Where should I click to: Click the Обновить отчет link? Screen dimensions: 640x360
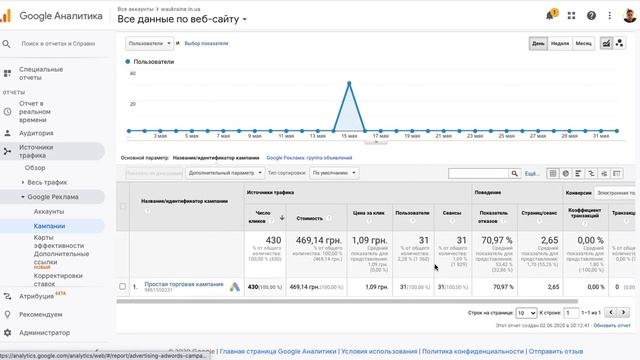click(x=612, y=326)
